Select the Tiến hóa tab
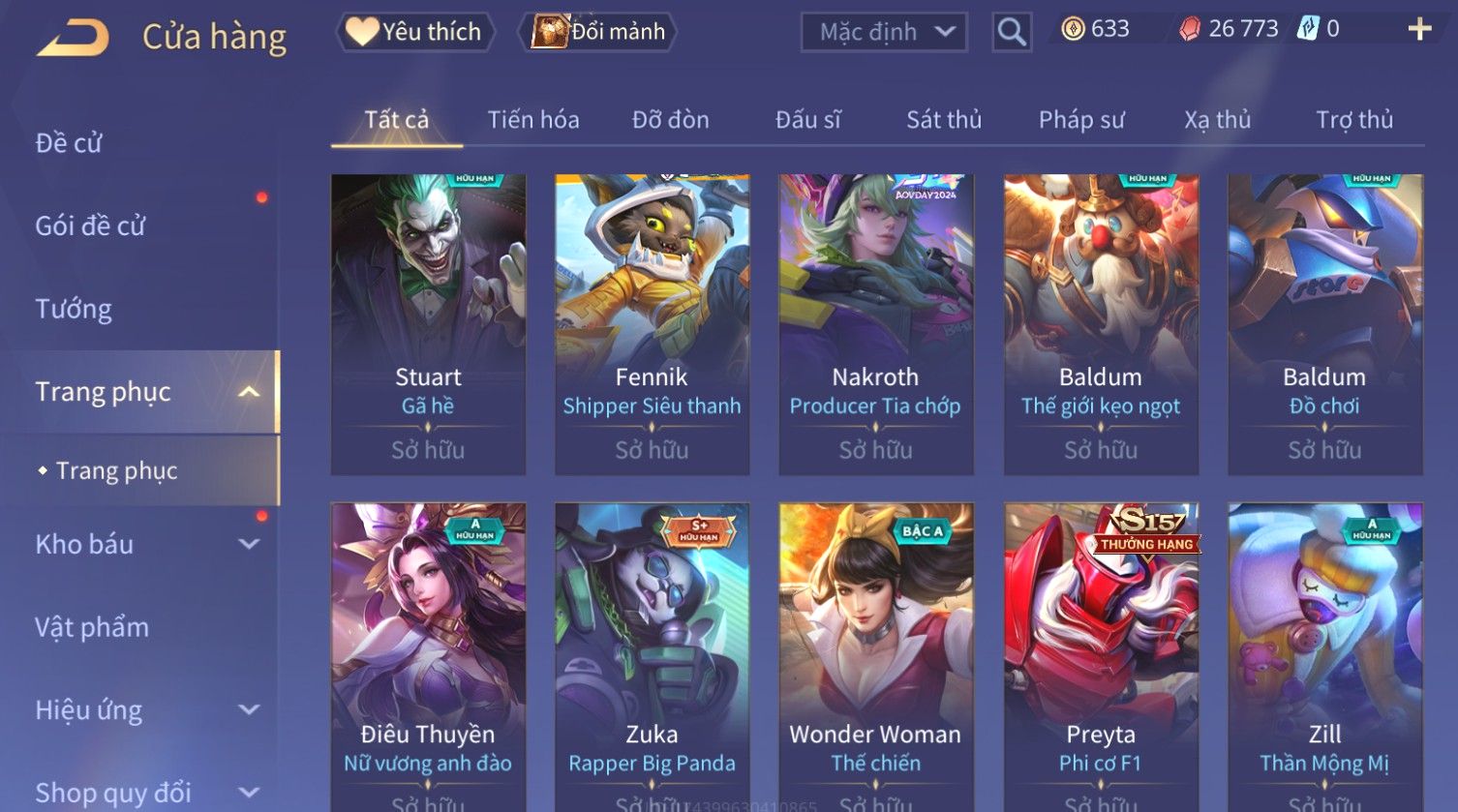 coord(533,120)
